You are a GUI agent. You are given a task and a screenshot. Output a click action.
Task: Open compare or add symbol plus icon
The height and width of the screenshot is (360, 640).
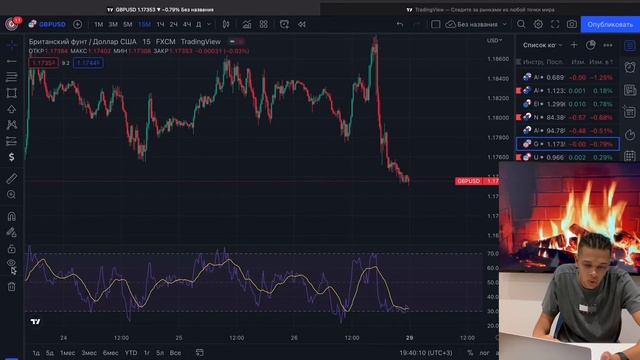click(77, 24)
